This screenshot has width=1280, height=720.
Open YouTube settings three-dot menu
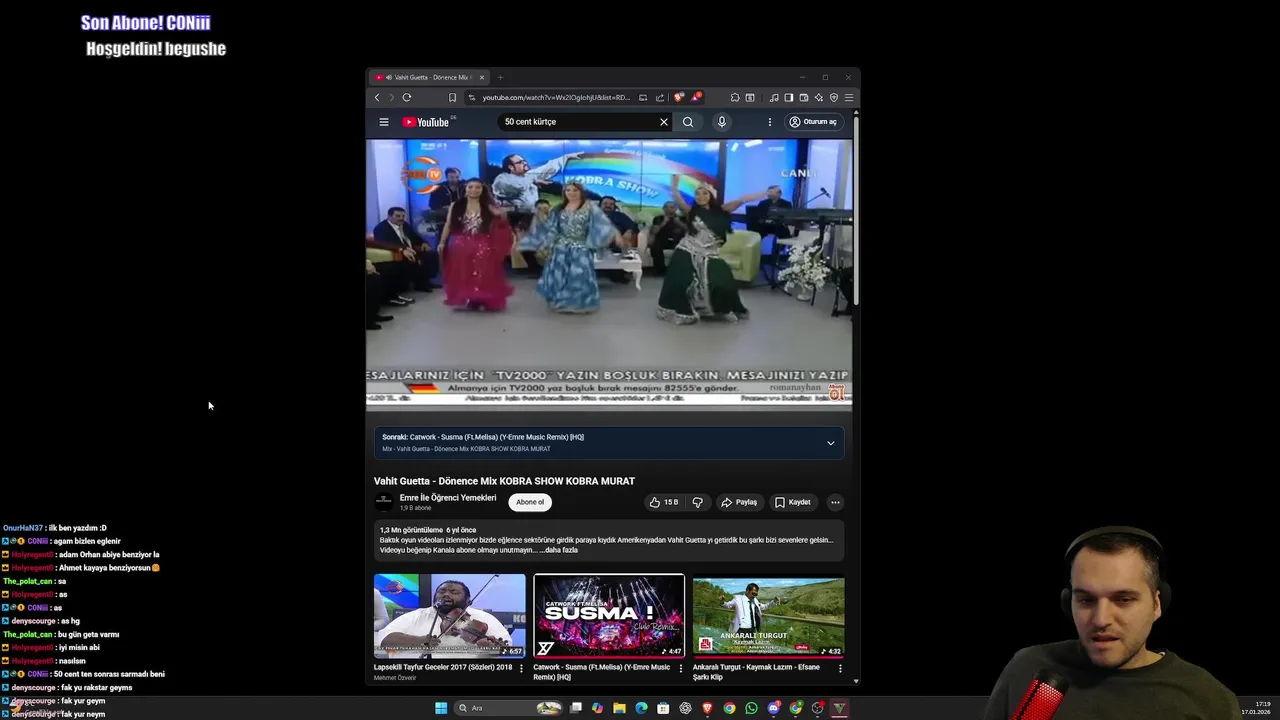769,122
